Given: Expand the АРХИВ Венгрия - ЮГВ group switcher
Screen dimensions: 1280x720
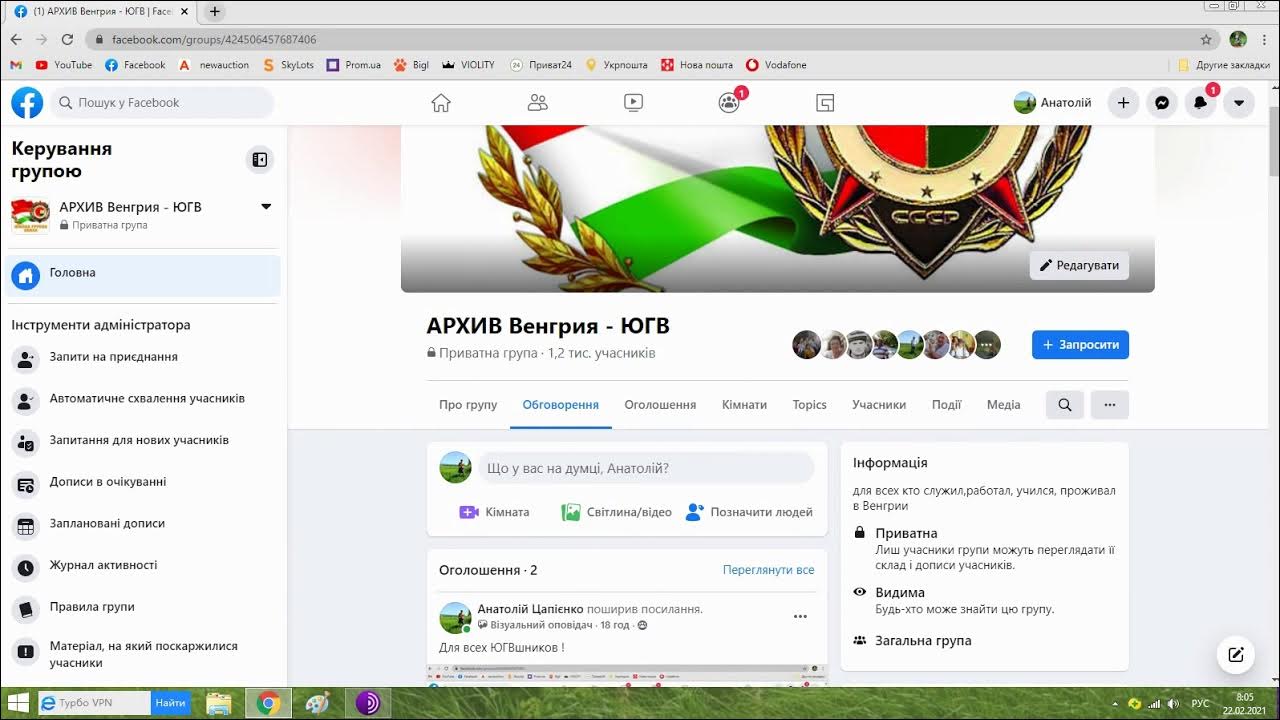Looking at the screenshot, I should coord(266,207).
